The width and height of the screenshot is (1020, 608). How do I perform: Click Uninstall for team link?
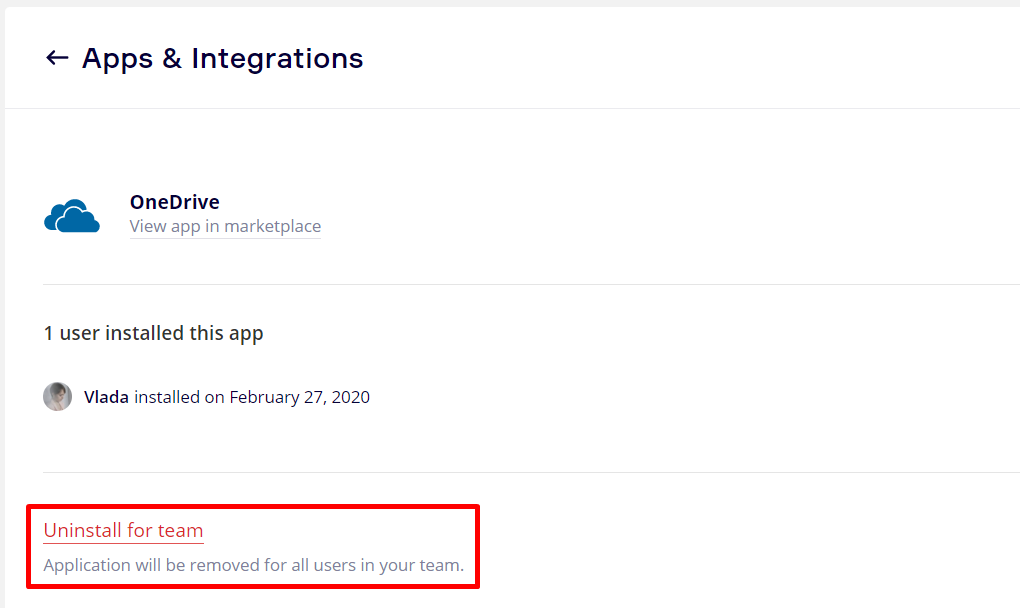point(123,531)
